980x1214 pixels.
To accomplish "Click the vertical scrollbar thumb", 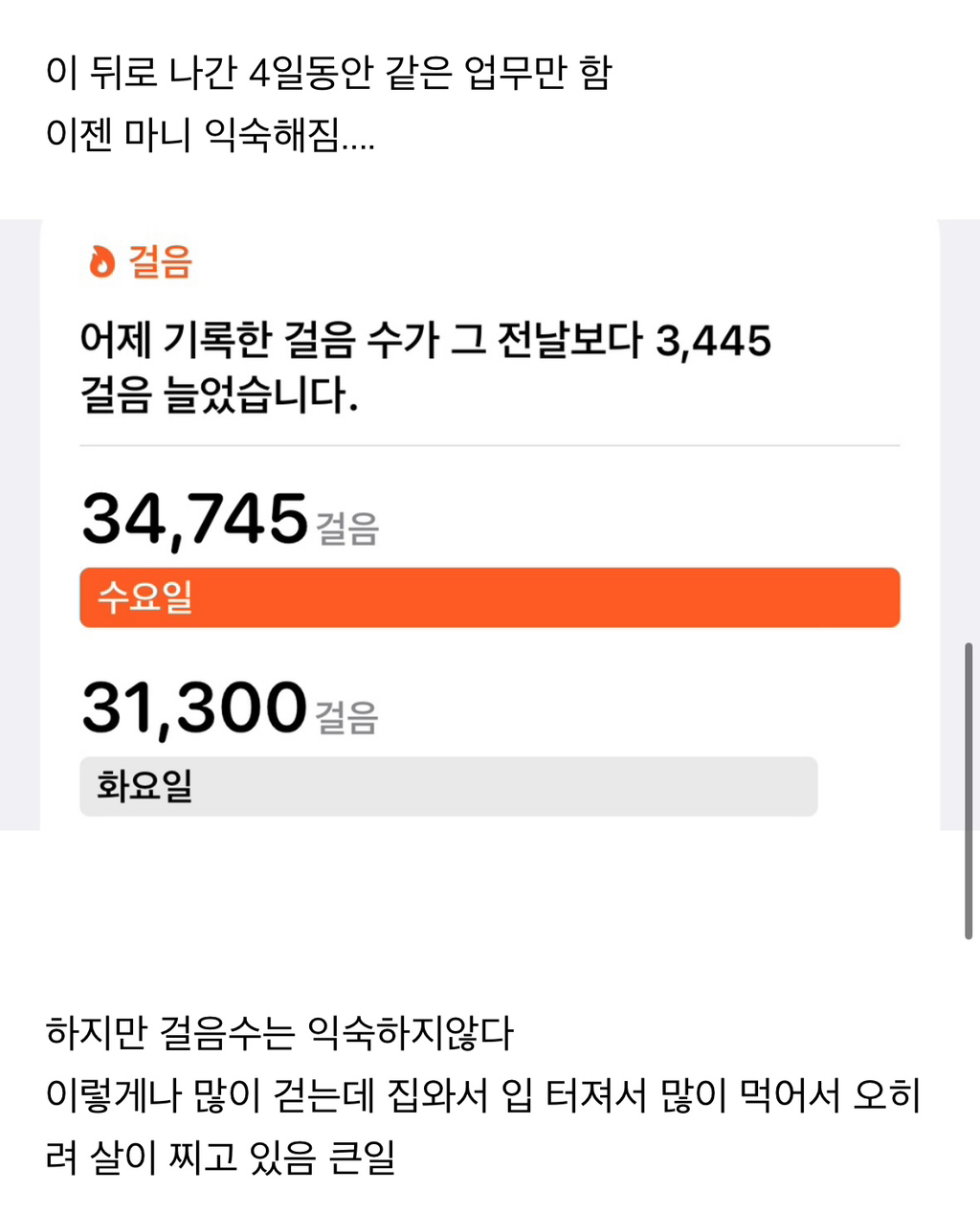I will pos(969,790).
